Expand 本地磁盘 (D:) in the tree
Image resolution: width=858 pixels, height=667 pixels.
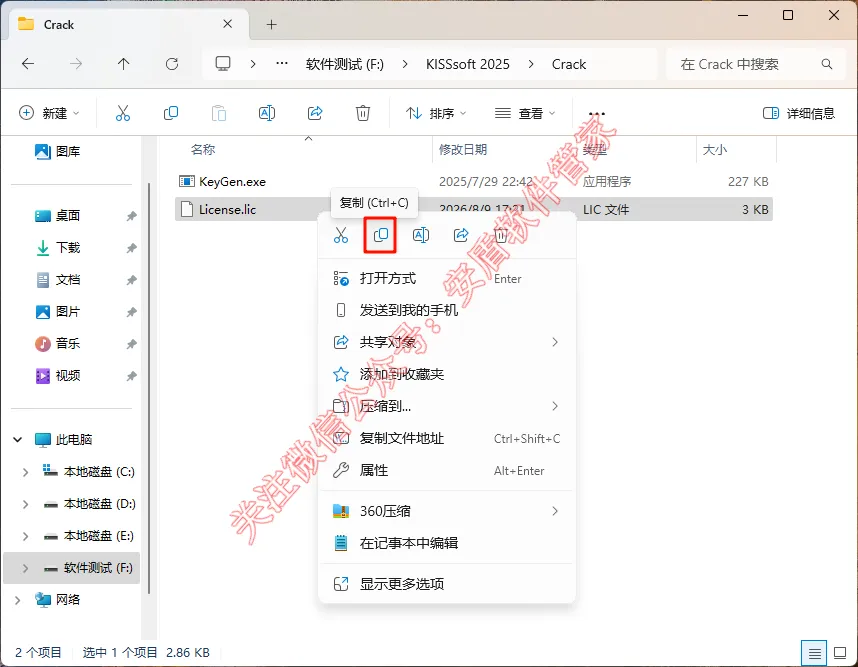pos(25,504)
